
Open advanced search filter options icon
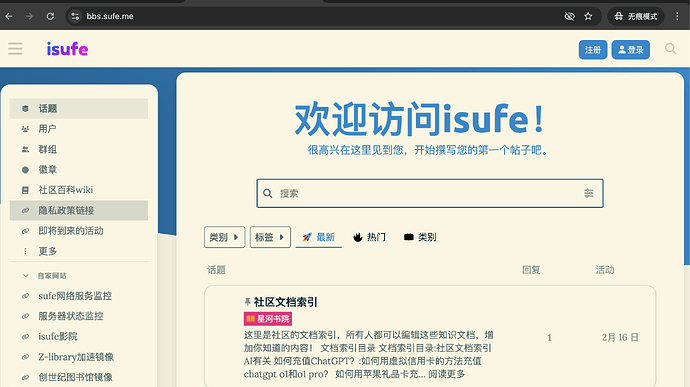[x=588, y=193]
